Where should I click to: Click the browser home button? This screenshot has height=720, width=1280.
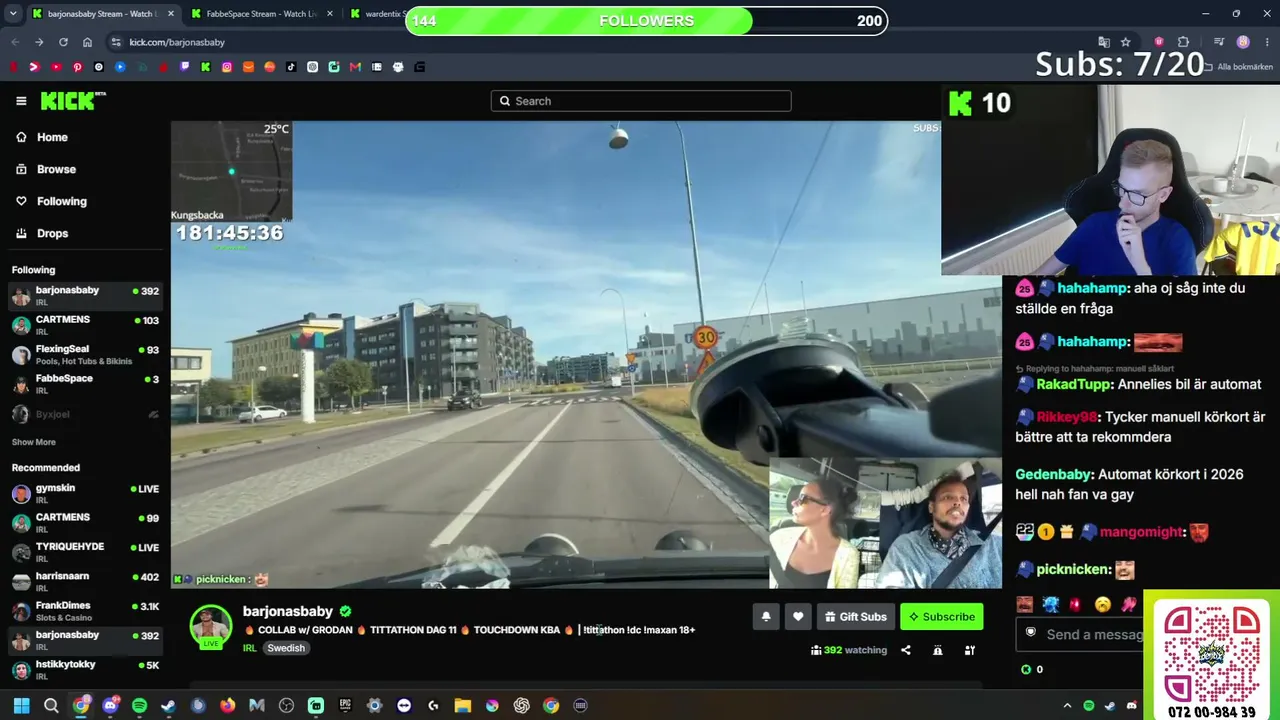[87, 42]
